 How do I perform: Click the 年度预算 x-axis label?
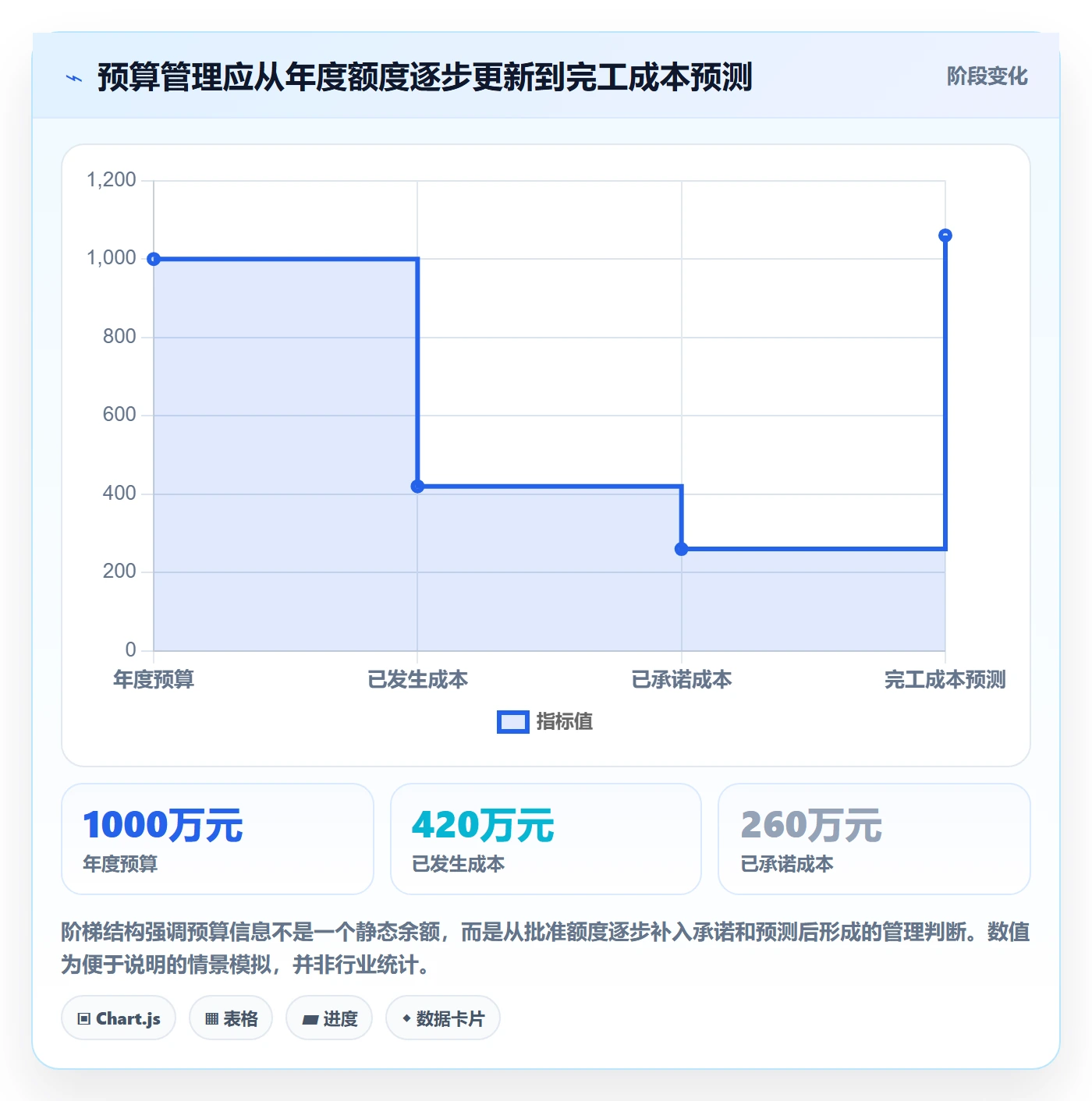coord(154,680)
